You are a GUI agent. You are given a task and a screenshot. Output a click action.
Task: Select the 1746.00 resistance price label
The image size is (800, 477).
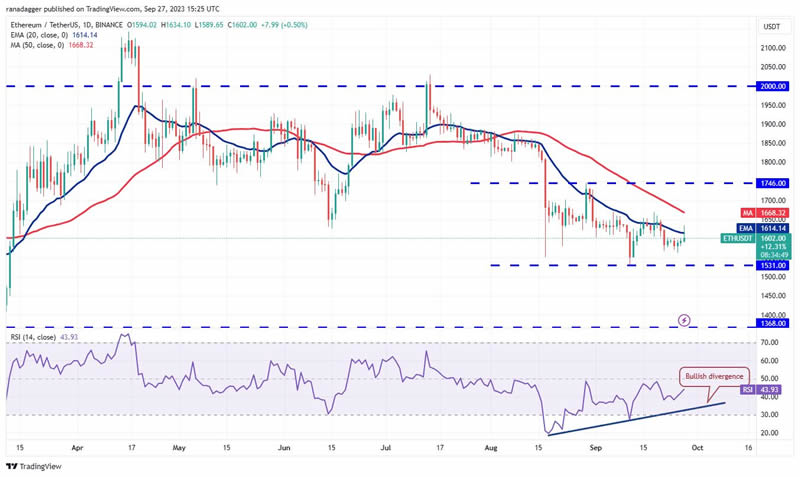773,183
